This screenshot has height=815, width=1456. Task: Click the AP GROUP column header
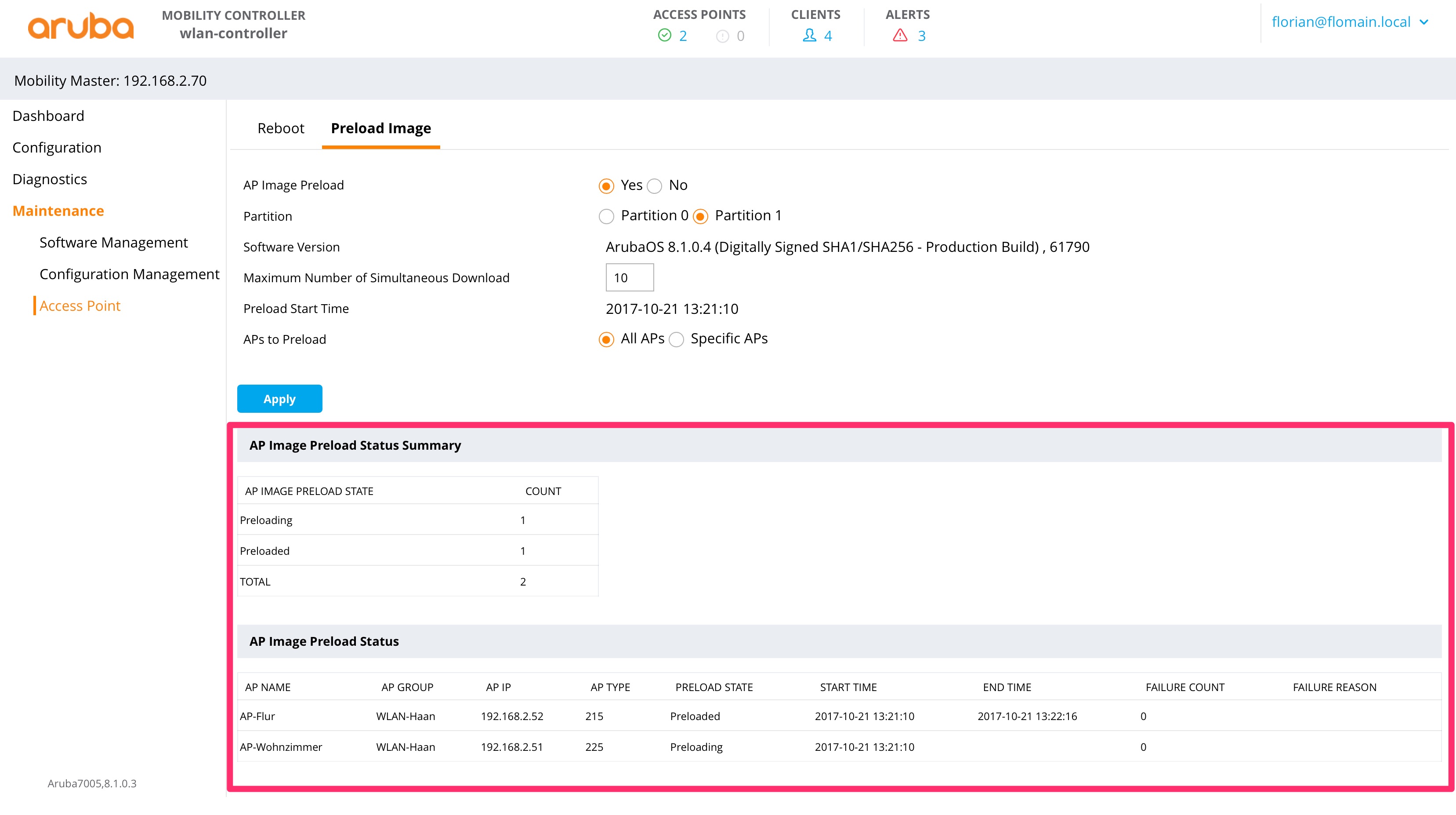[408, 687]
